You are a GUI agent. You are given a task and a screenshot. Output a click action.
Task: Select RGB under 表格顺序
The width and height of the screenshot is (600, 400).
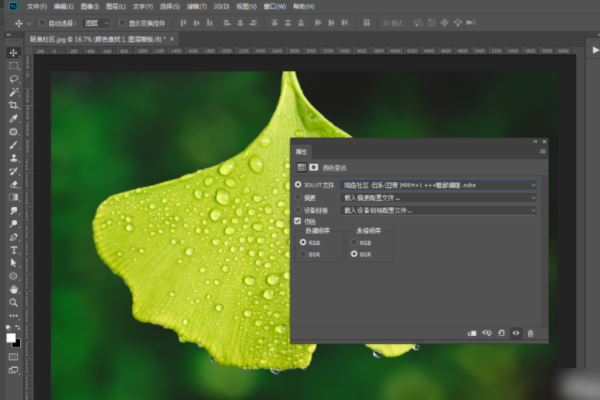click(354, 242)
